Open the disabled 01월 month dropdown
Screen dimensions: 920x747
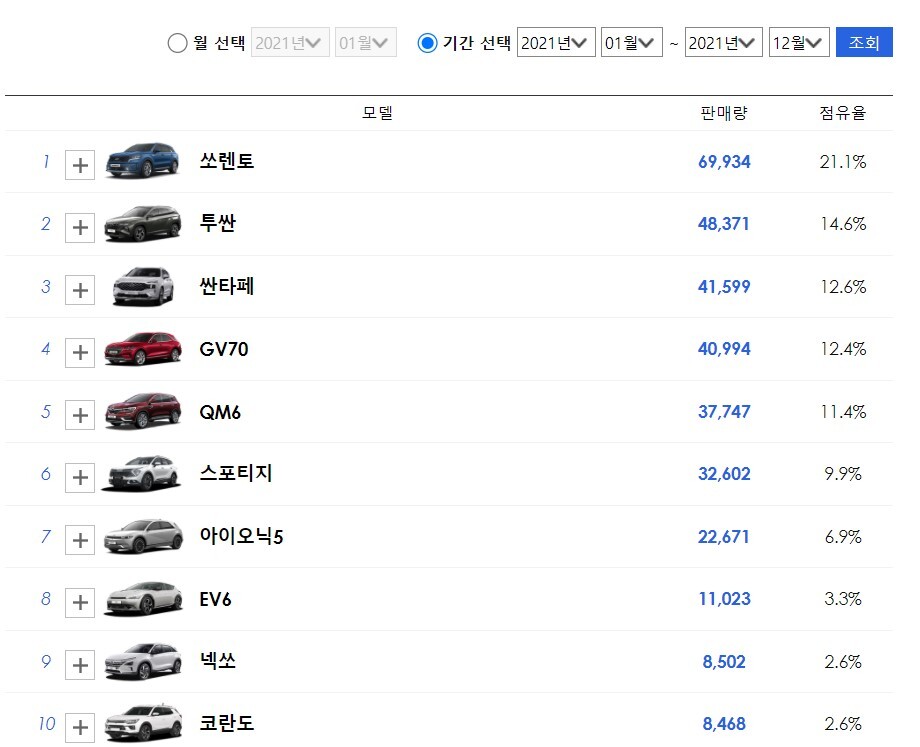click(x=366, y=42)
